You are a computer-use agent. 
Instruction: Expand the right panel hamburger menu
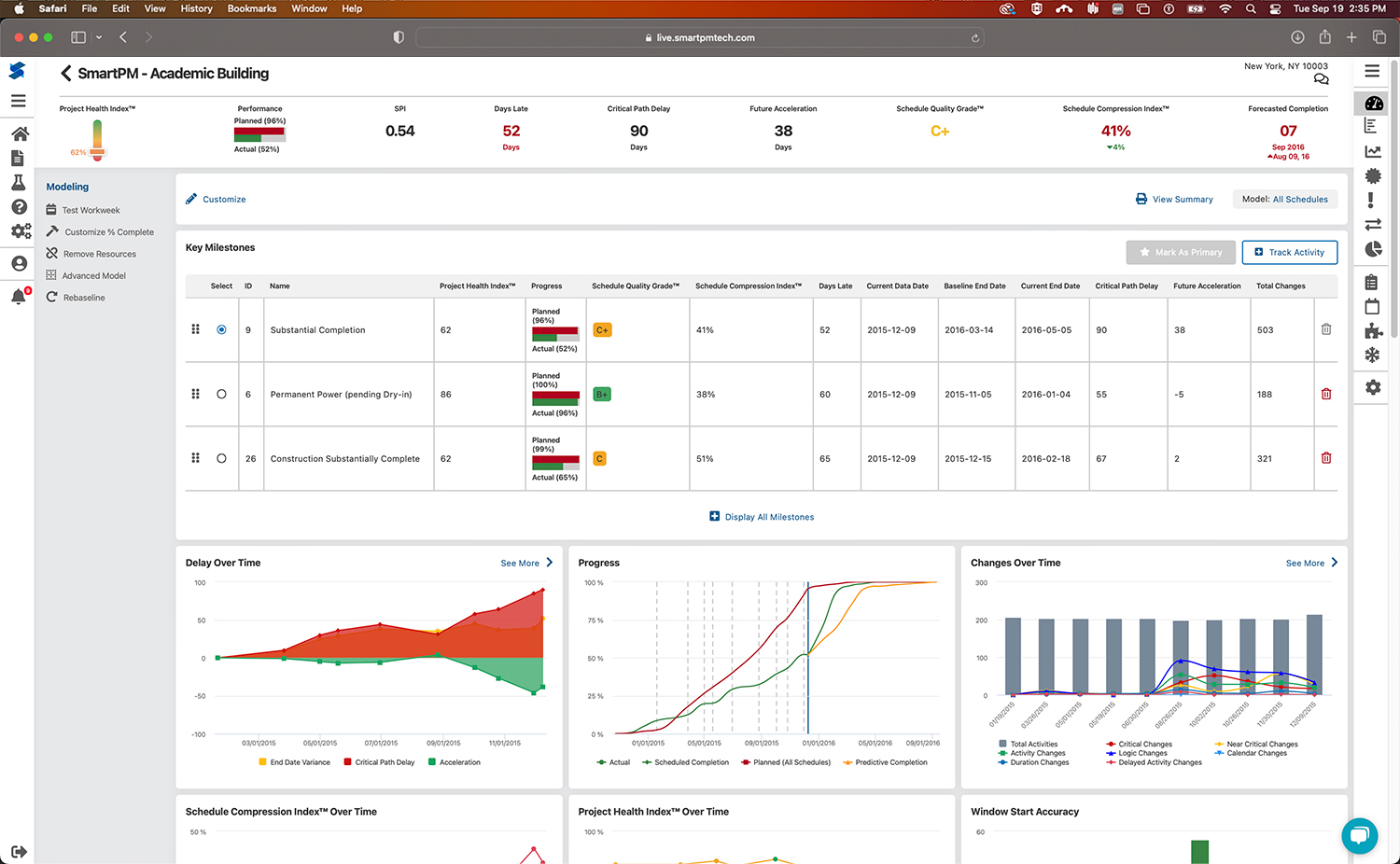(1372, 71)
